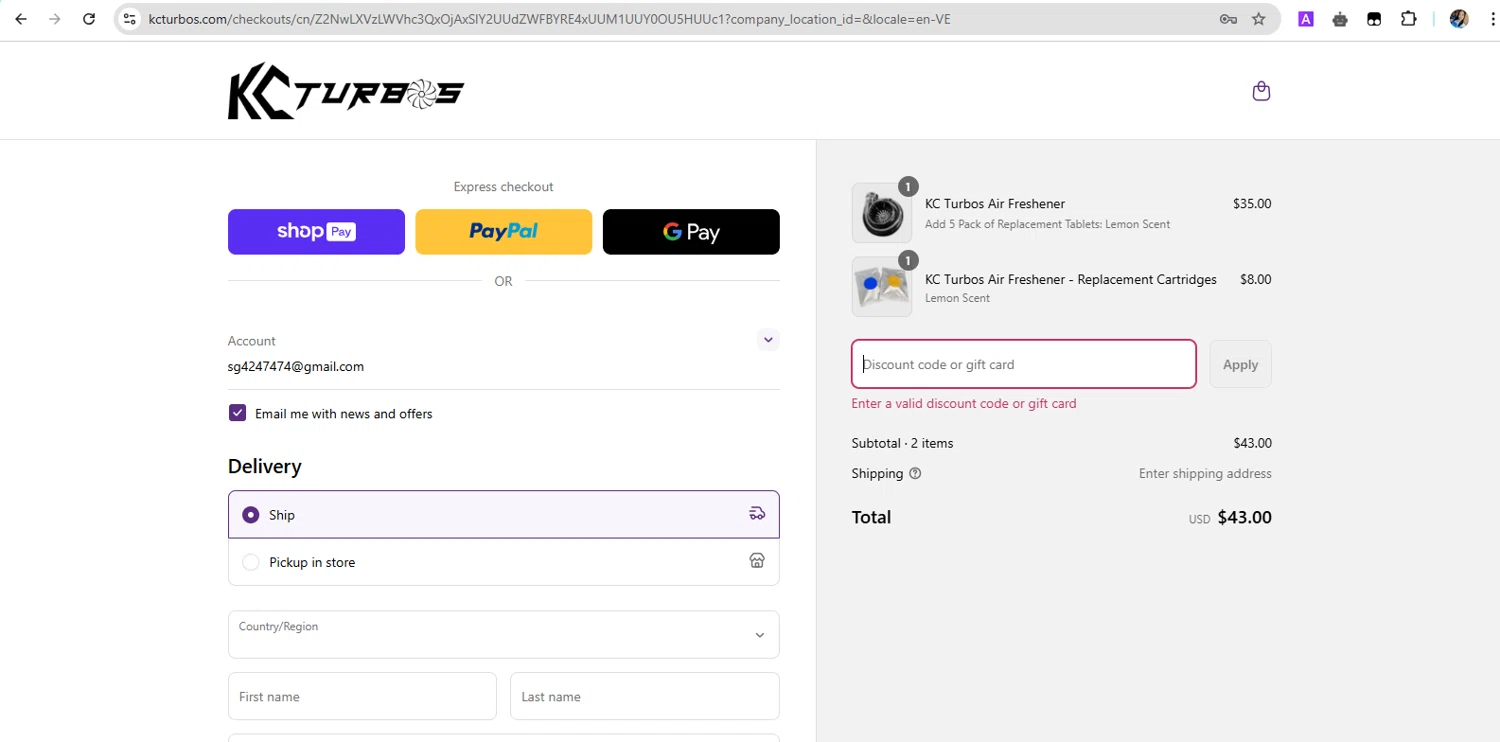Viewport: 1500px width, 742px height.
Task: Bookmark this page with the star icon
Action: tap(1259, 19)
